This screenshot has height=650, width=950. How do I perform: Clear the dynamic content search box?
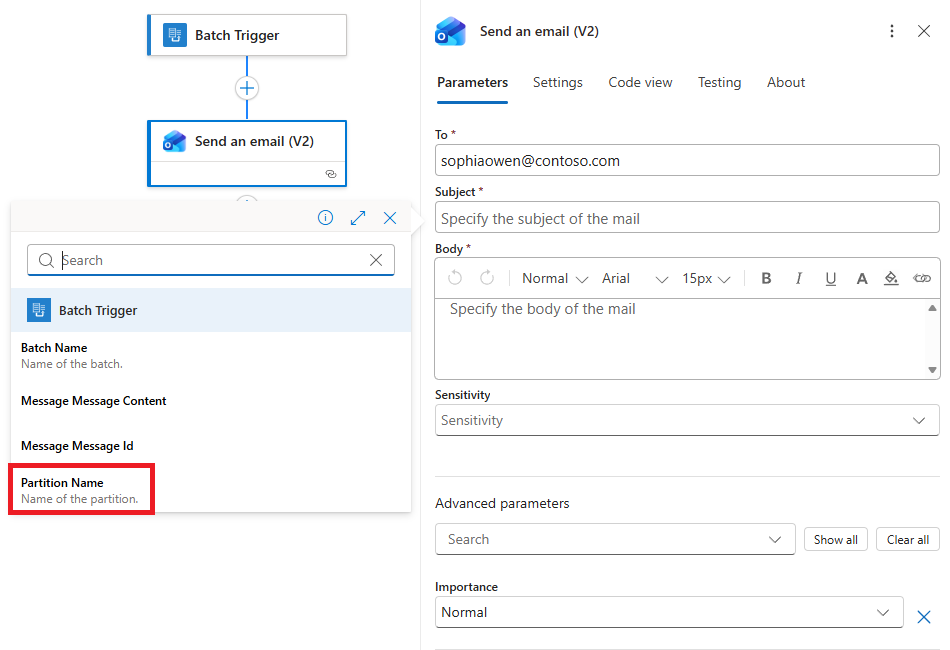tap(376, 260)
